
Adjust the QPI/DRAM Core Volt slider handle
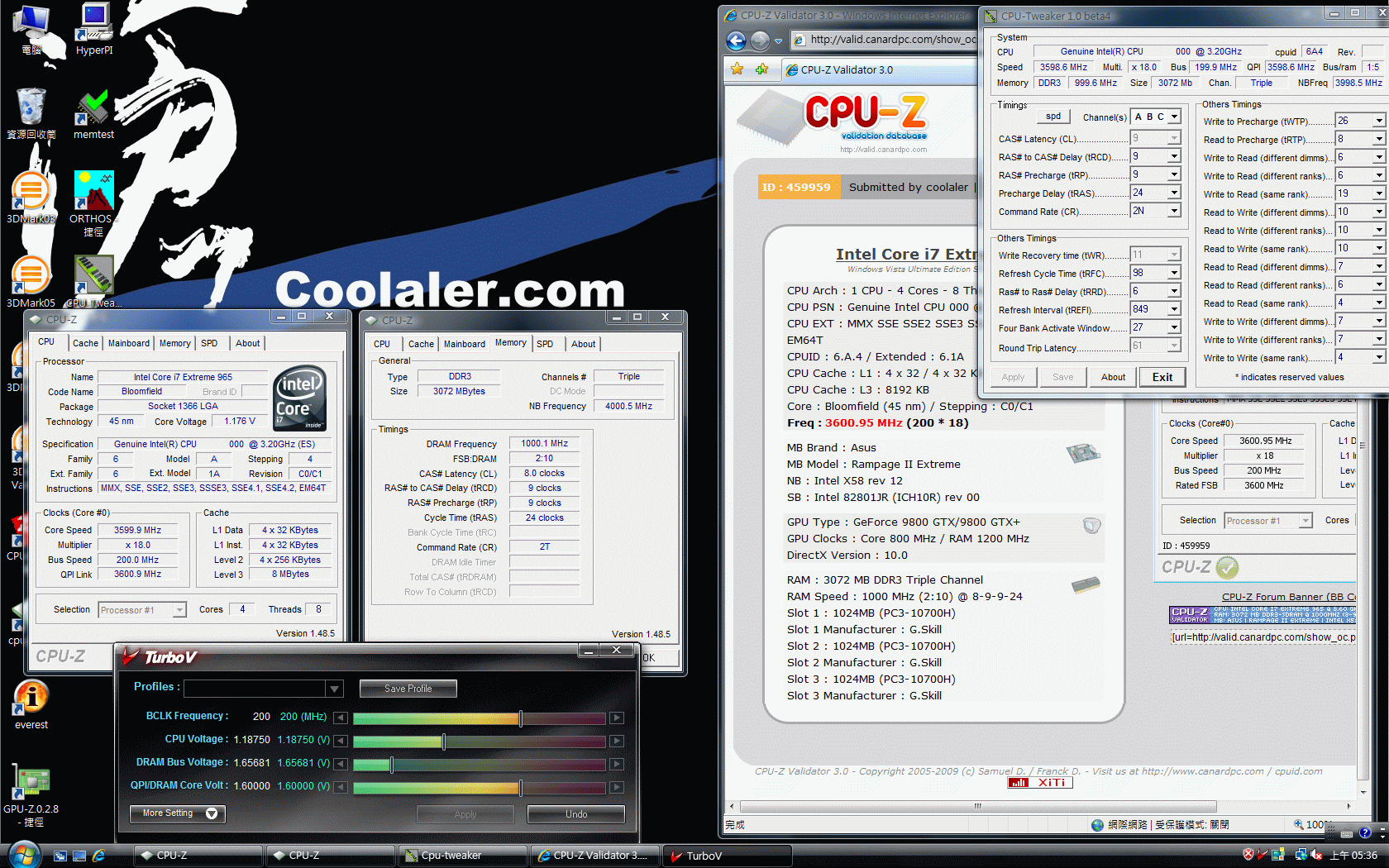(520, 788)
